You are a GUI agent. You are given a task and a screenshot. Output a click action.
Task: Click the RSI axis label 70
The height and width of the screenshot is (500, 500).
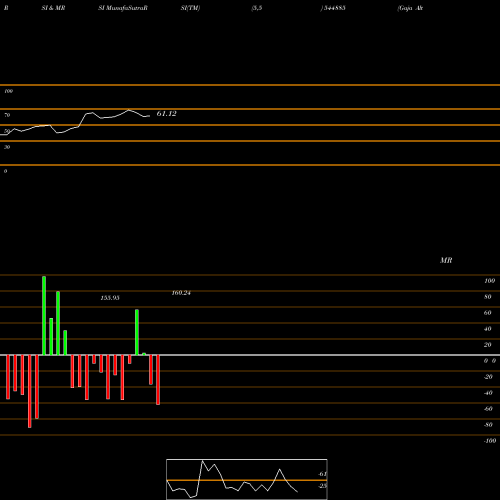[x=7, y=115]
